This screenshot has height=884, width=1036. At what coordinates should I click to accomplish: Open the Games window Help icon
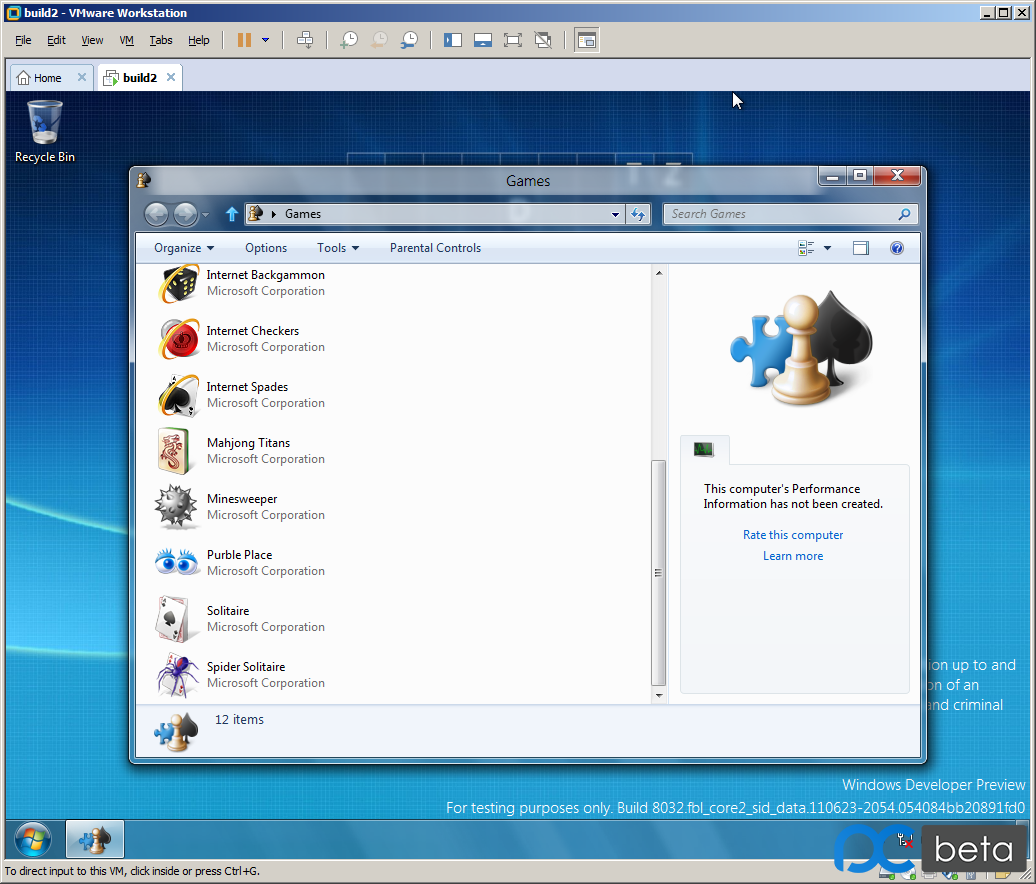coord(897,248)
